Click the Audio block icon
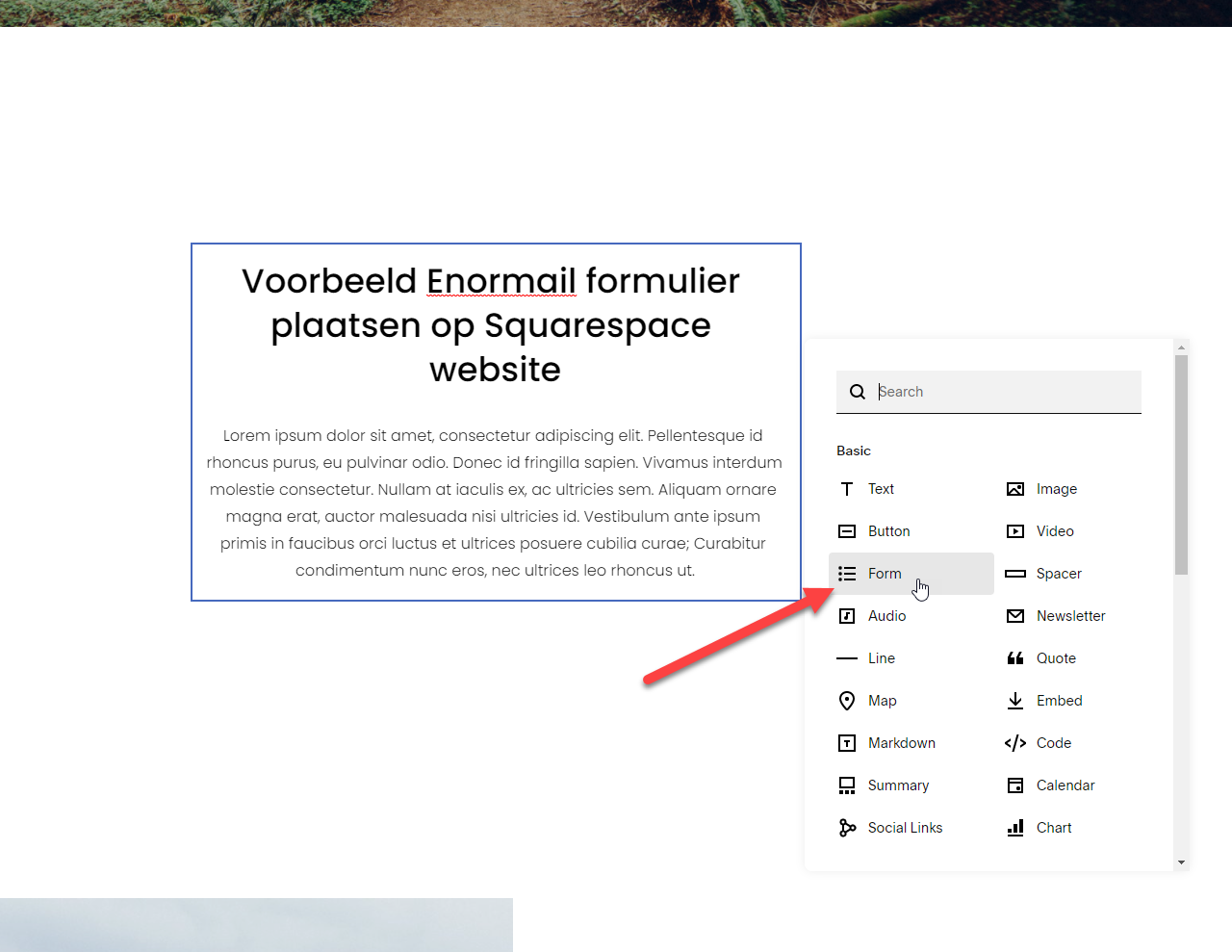Viewport: 1232px width, 952px height. [x=847, y=616]
